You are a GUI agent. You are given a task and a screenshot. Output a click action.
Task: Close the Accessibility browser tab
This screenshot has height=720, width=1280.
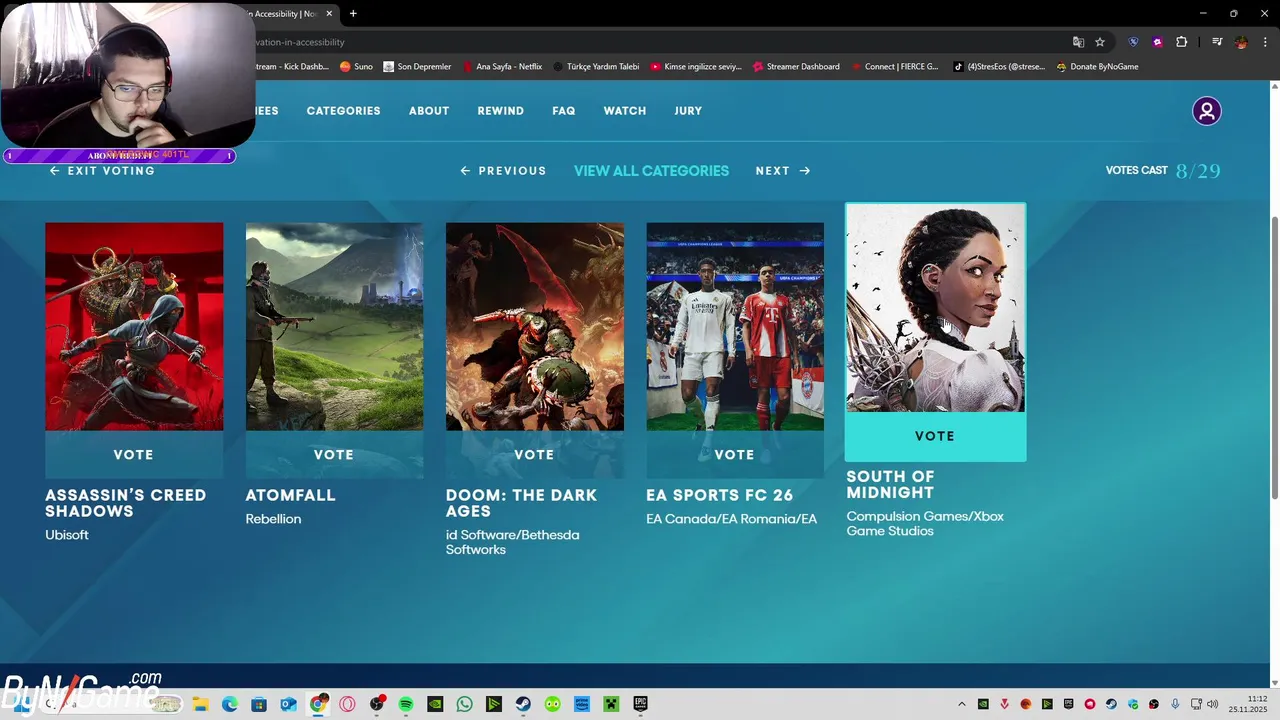(x=329, y=14)
